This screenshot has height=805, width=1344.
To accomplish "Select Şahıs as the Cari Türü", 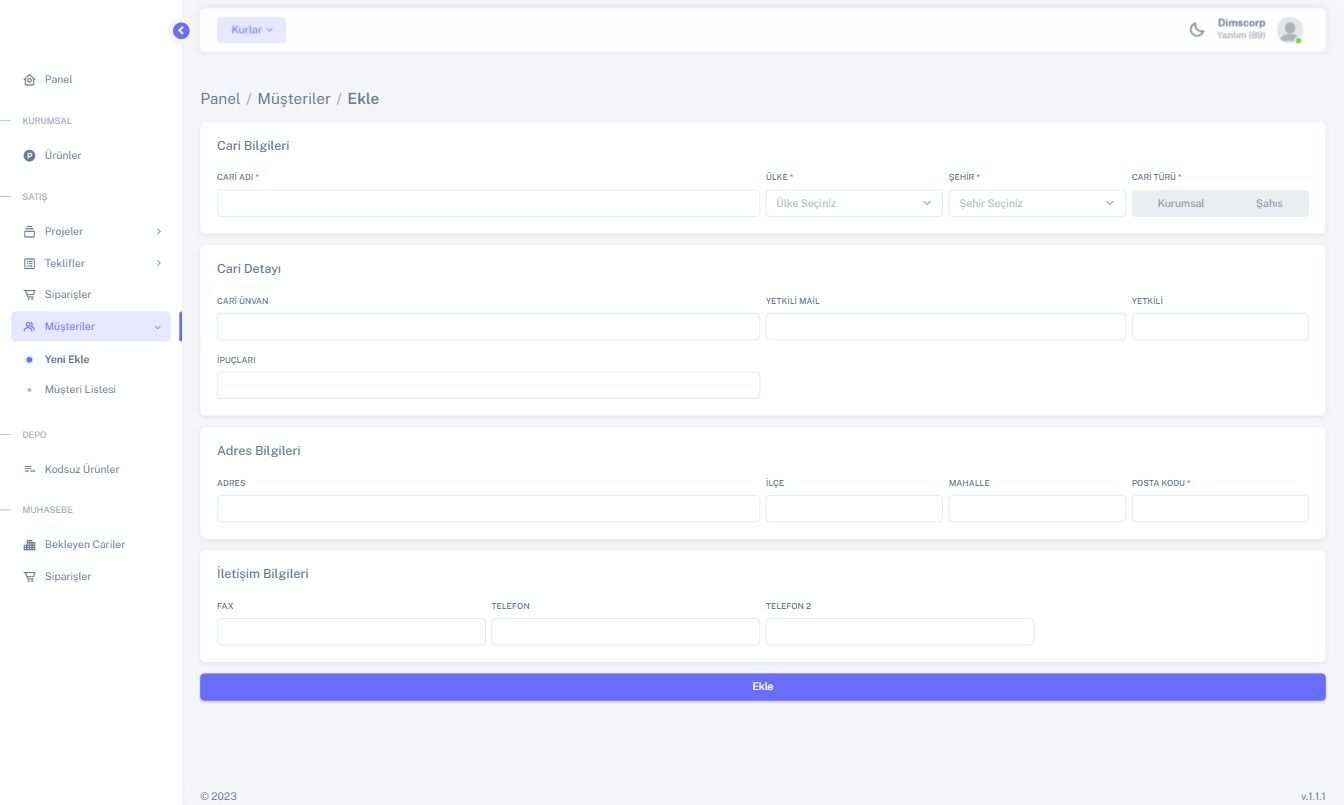I will tap(1268, 204).
